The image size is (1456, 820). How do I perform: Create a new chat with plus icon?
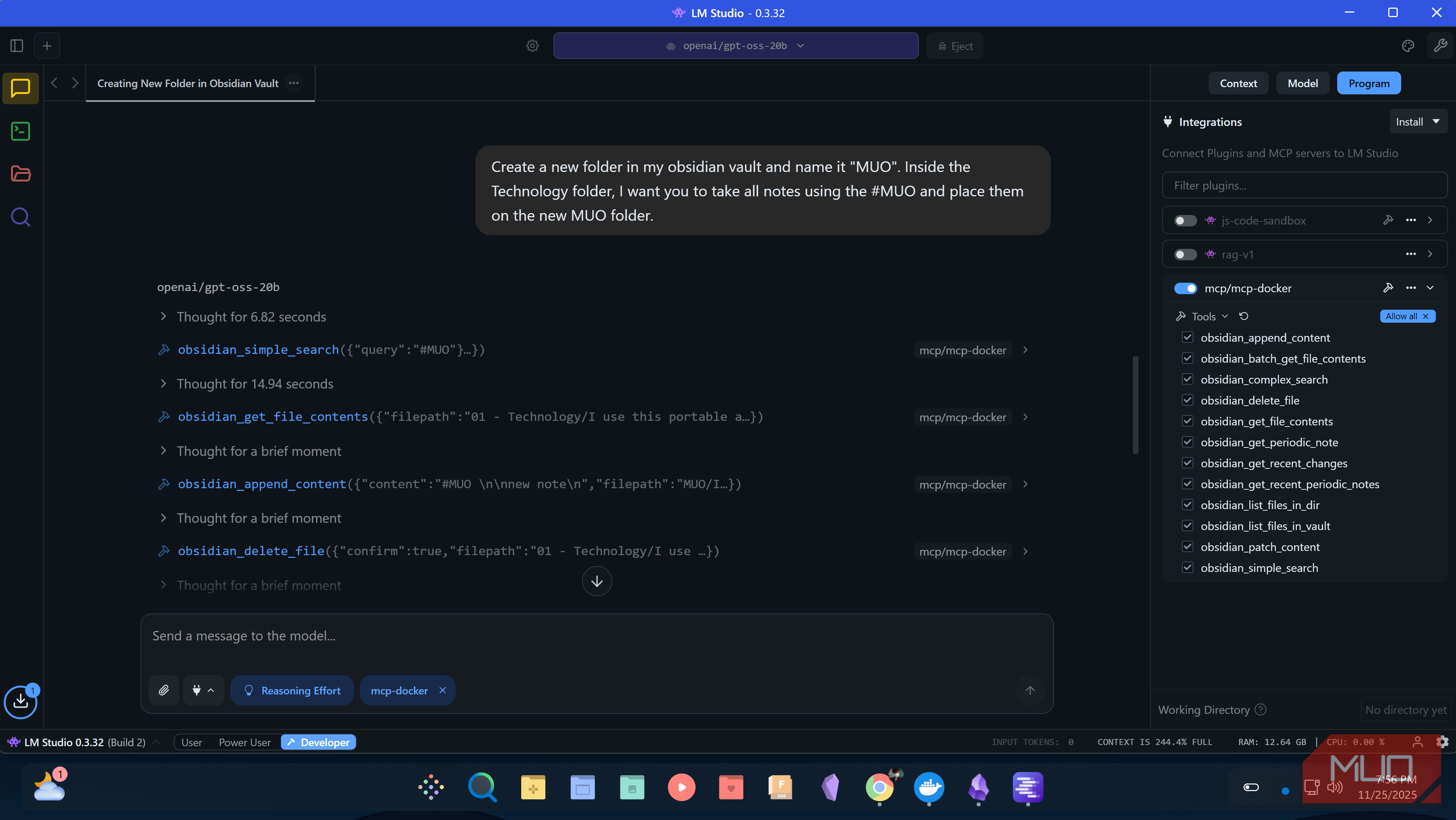(47, 46)
